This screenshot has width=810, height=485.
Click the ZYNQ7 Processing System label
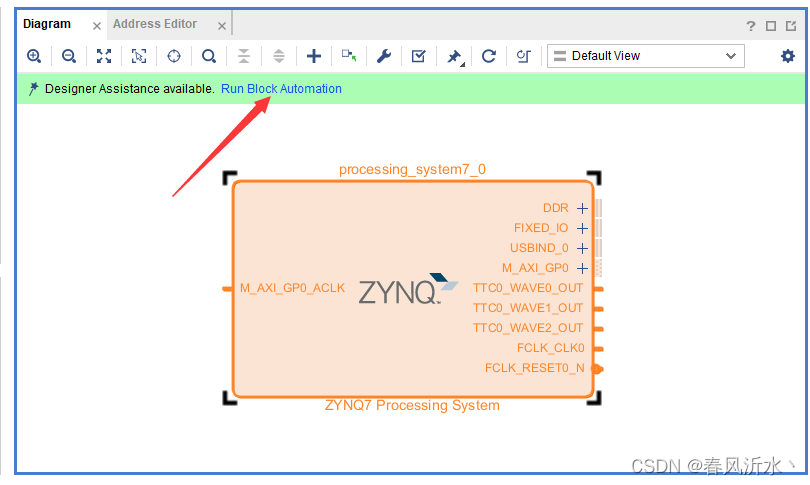point(412,405)
